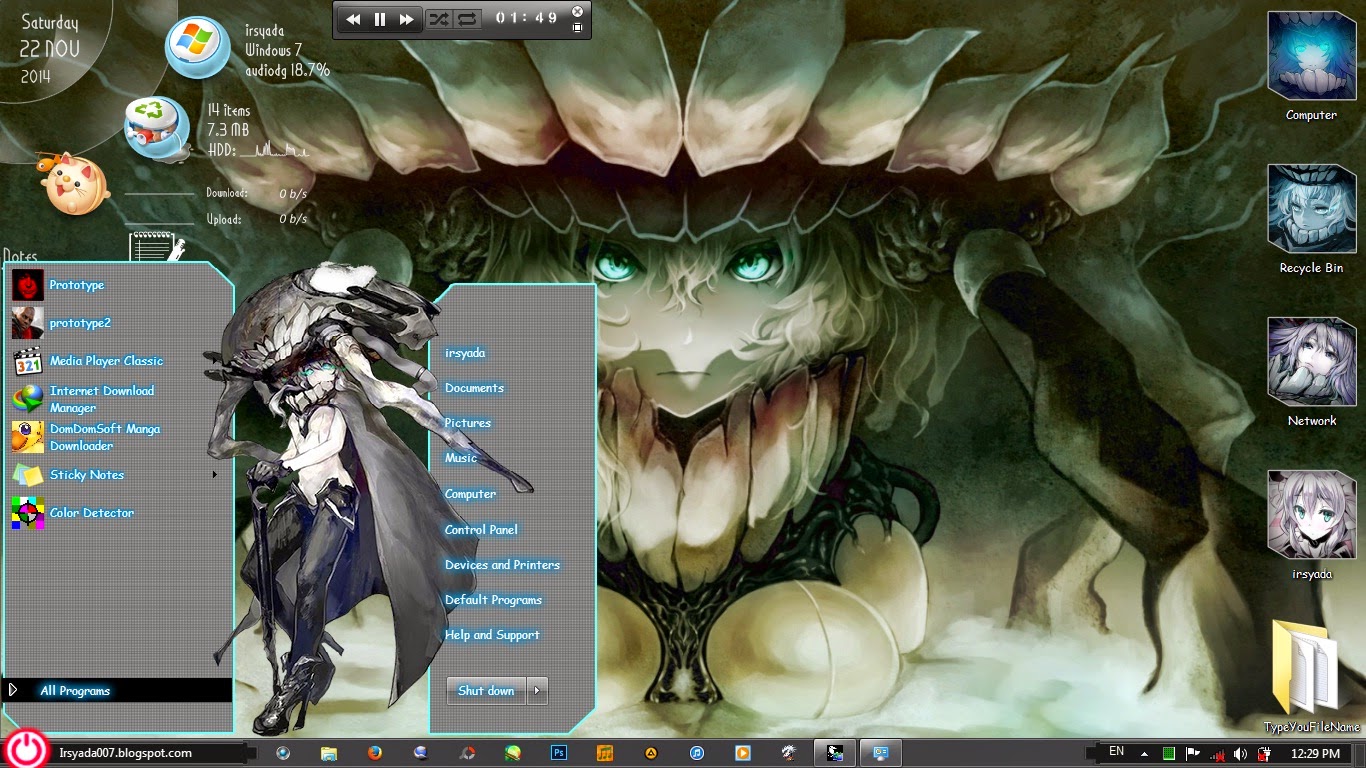Viewport: 1366px width, 768px height.
Task: Skip to next track in player widget
Action: 406,19
